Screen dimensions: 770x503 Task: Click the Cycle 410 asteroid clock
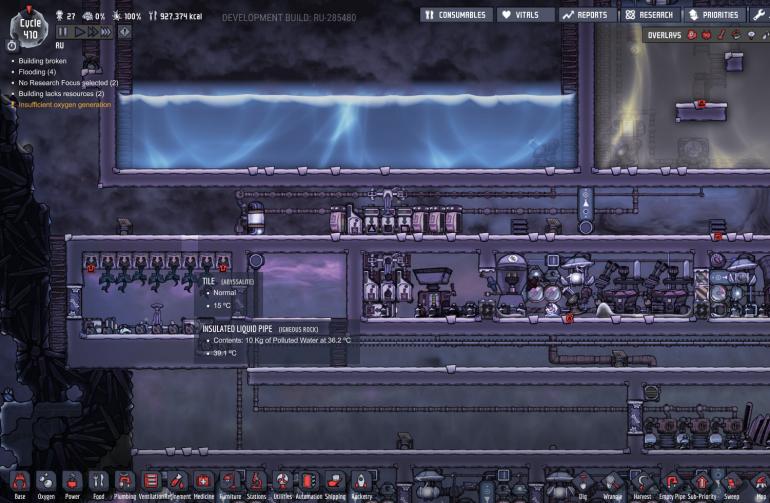pyautogui.click(x=29, y=28)
